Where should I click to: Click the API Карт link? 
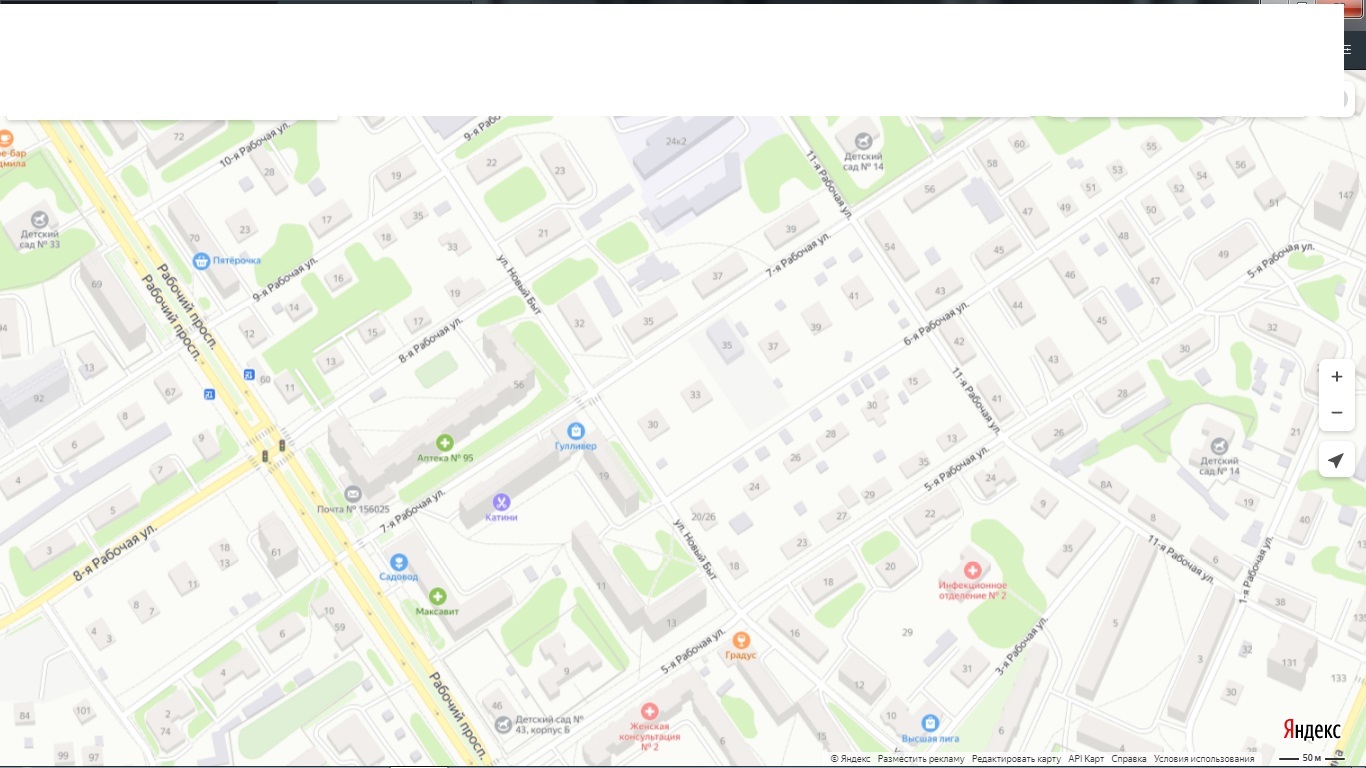coord(1086,759)
